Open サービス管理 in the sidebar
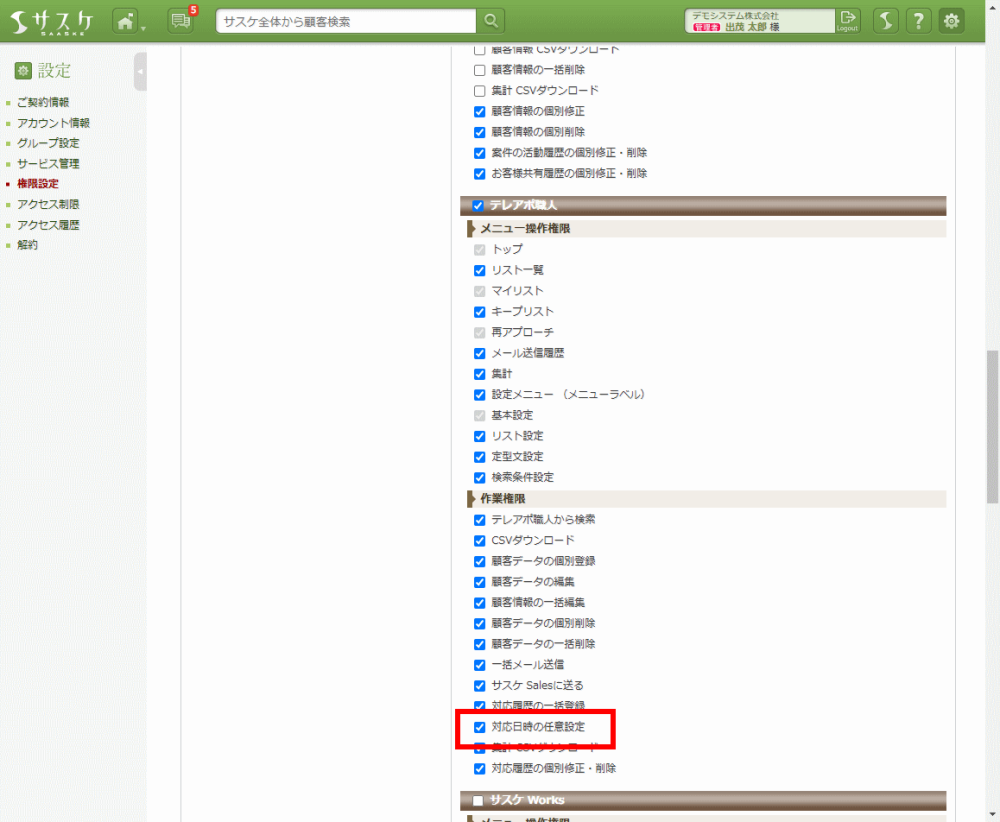The width and height of the screenshot is (1000, 822). 48,163
